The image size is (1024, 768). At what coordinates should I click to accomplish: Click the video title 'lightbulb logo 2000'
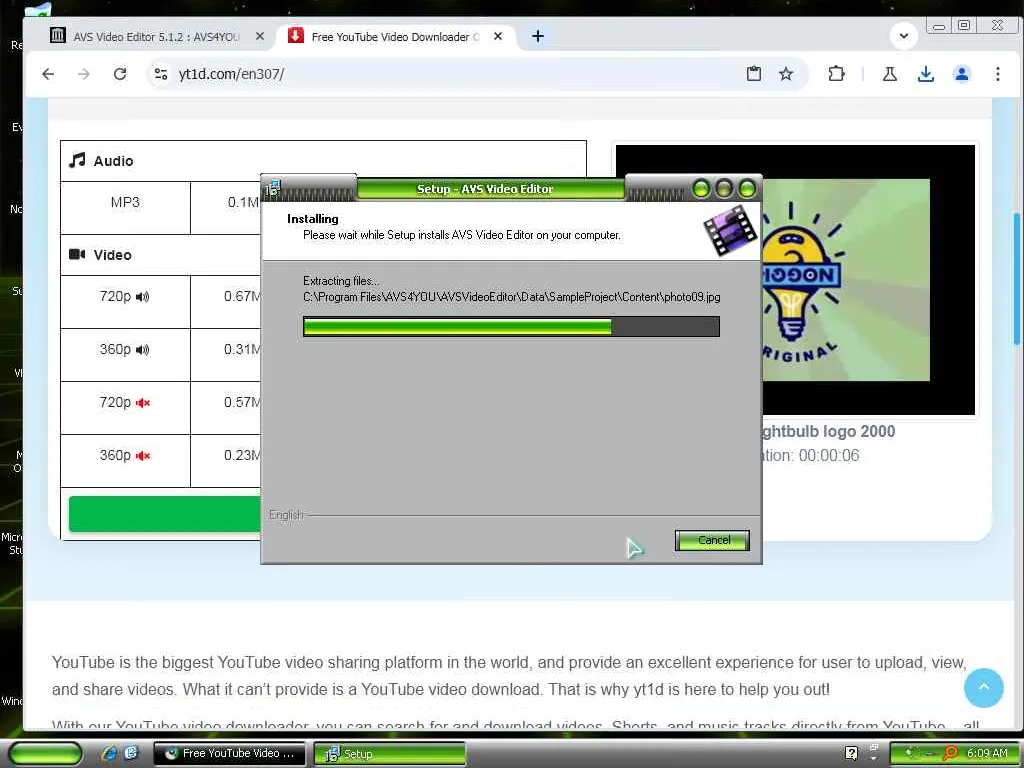(x=829, y=432)
